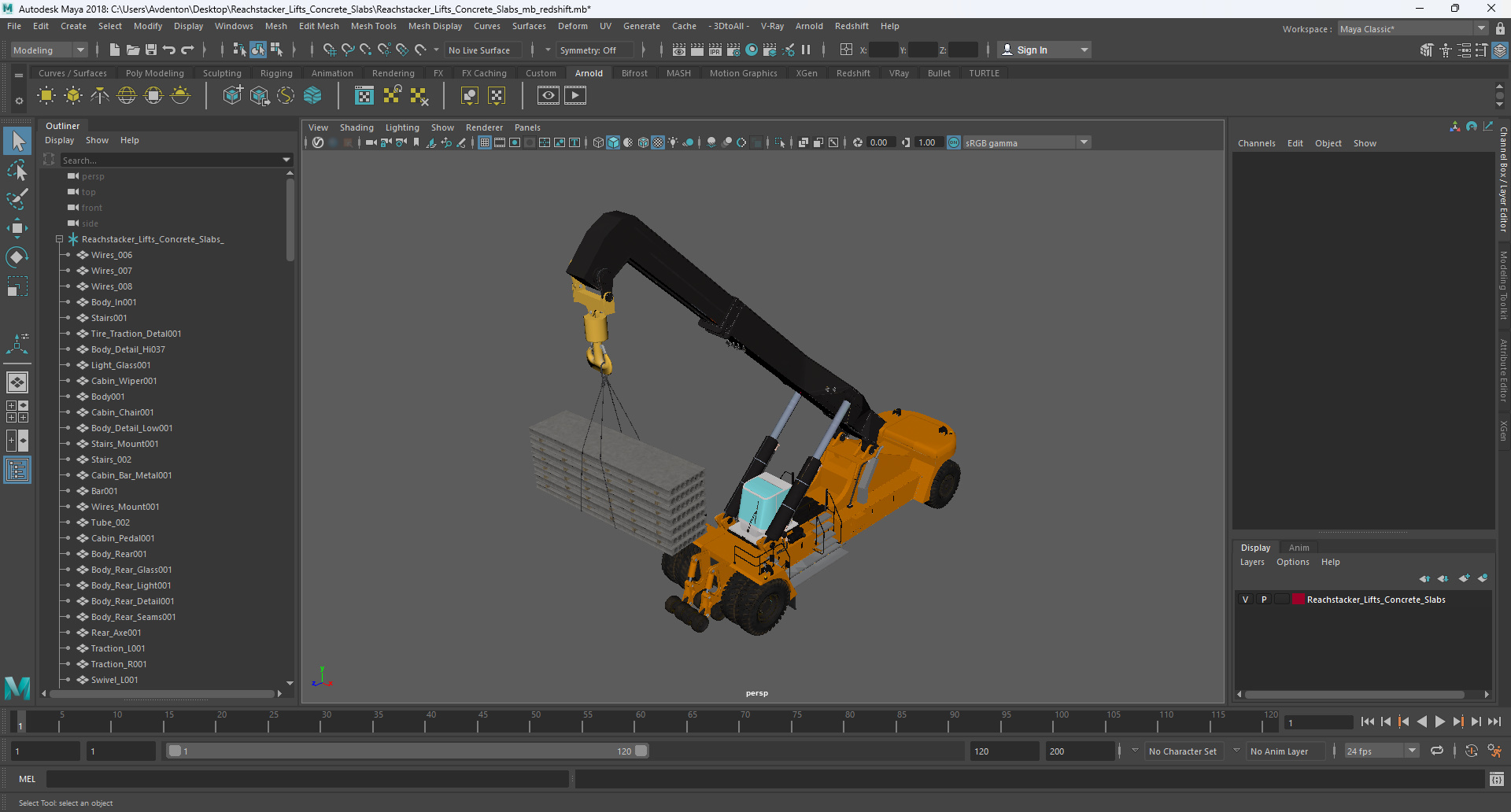Switch to the Anim layer tab
Image resolution: width=1511 pixels, height=812 pixels.
[x=1299, y=548]
